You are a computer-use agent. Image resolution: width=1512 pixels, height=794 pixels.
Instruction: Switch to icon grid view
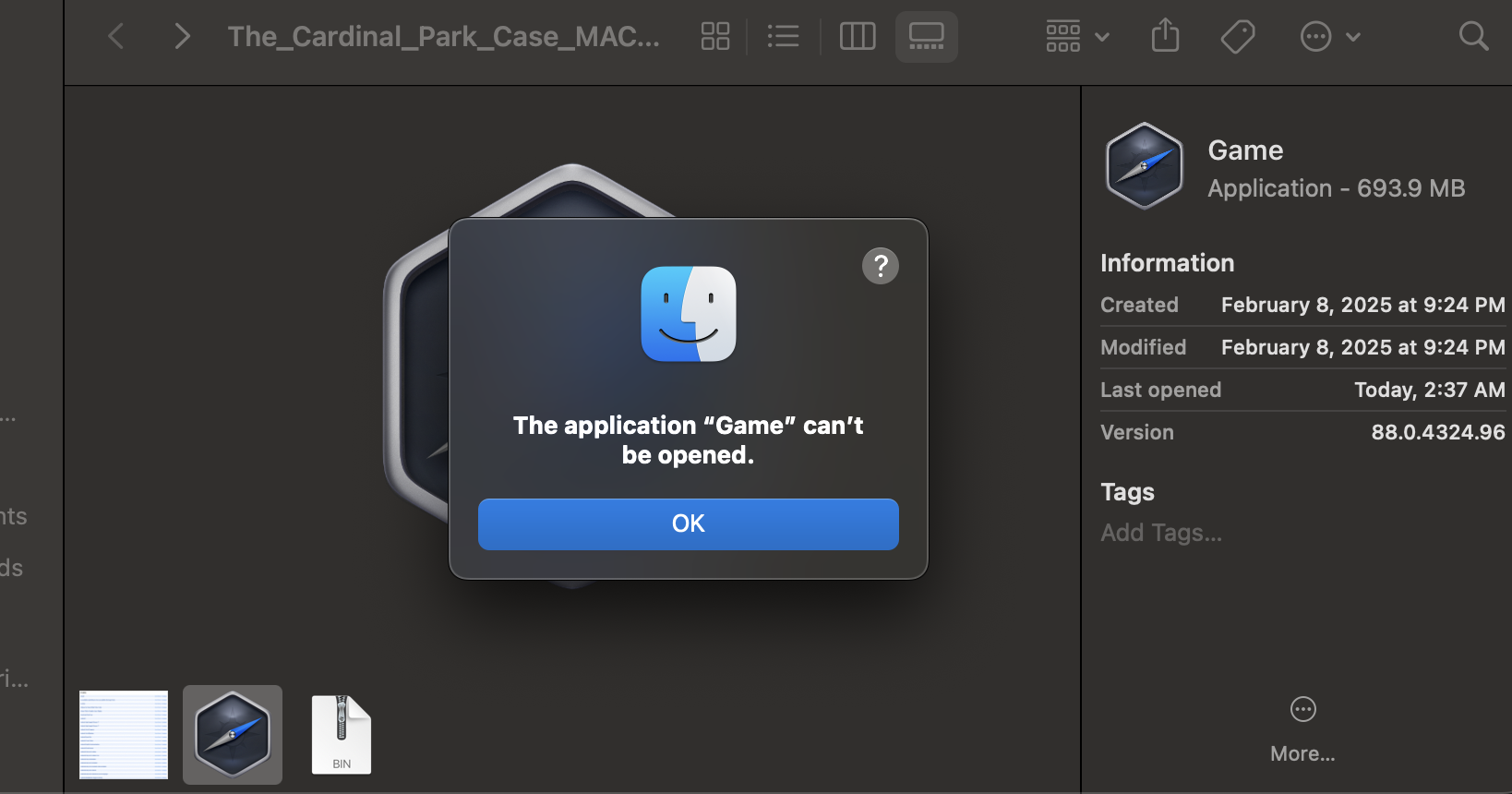715,37
